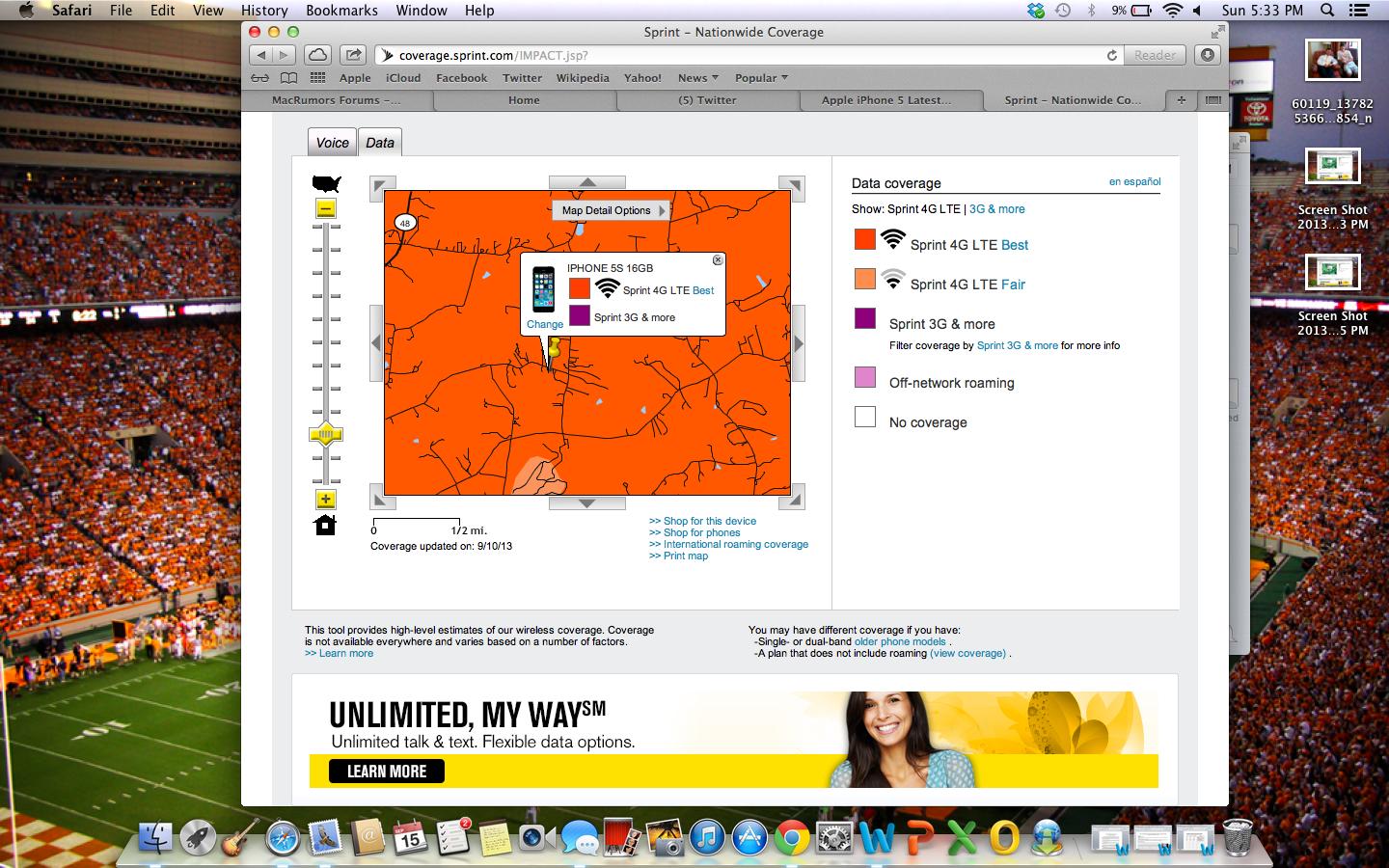This screenshot has width=1389, height=868.
Task: Pan map to the southwest corner arrow
Action: [x=383, y=498]
